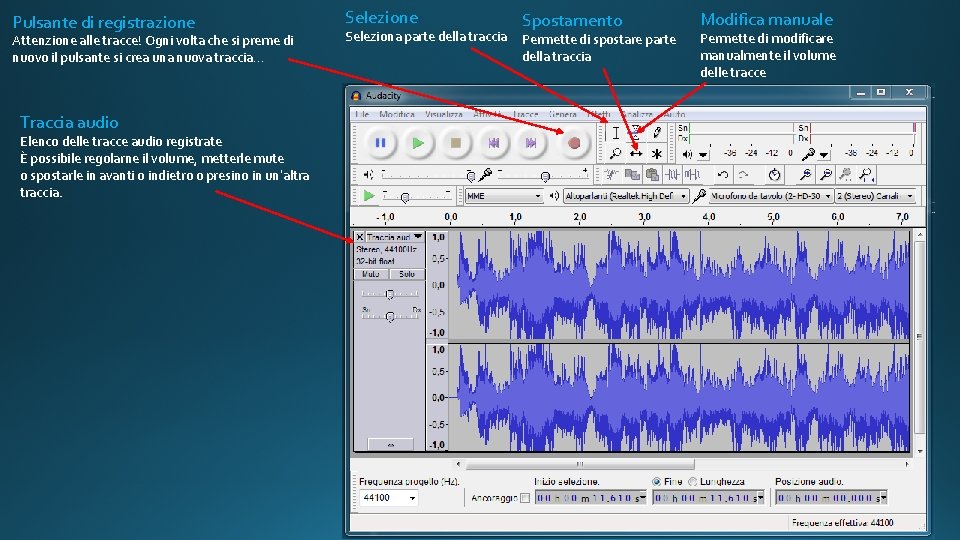Select the Envelope tool
The height and width of the screenshot is (540, 960).
[636, 133]
